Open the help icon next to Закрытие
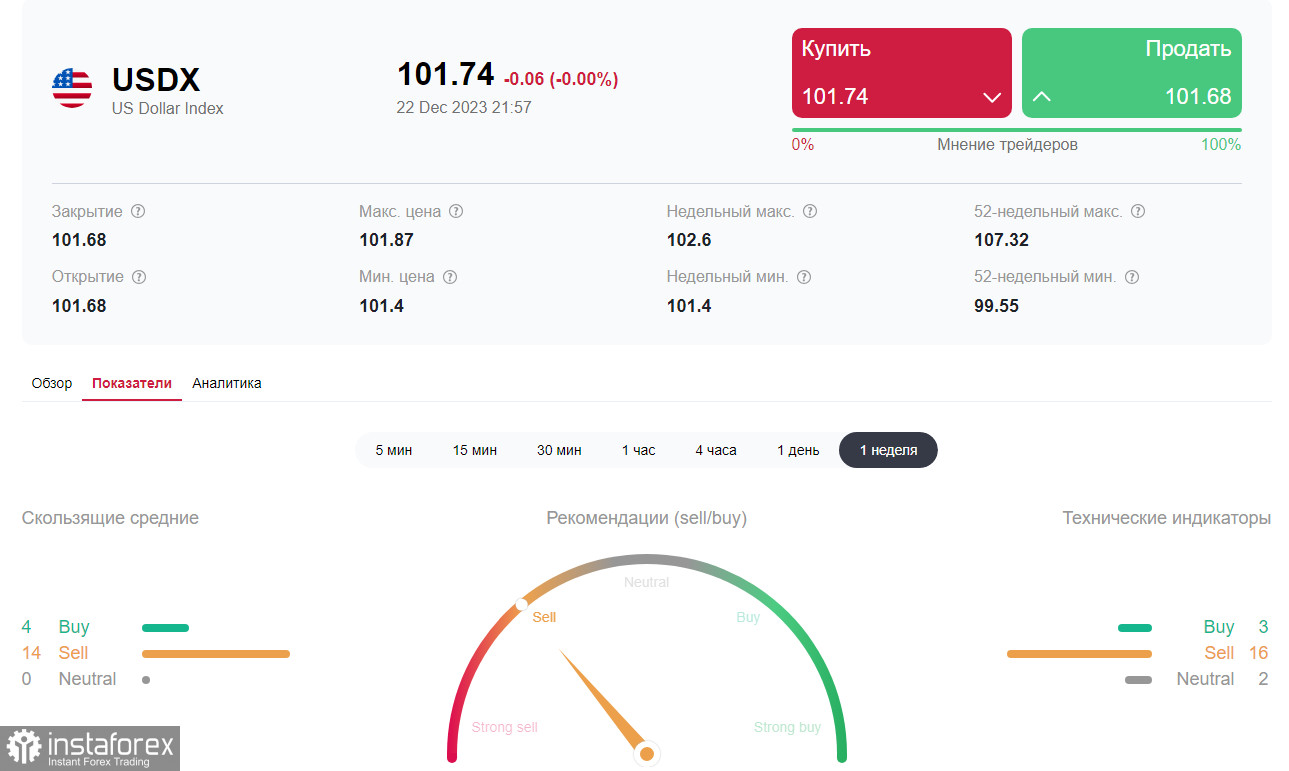 [x=138, y=212]
